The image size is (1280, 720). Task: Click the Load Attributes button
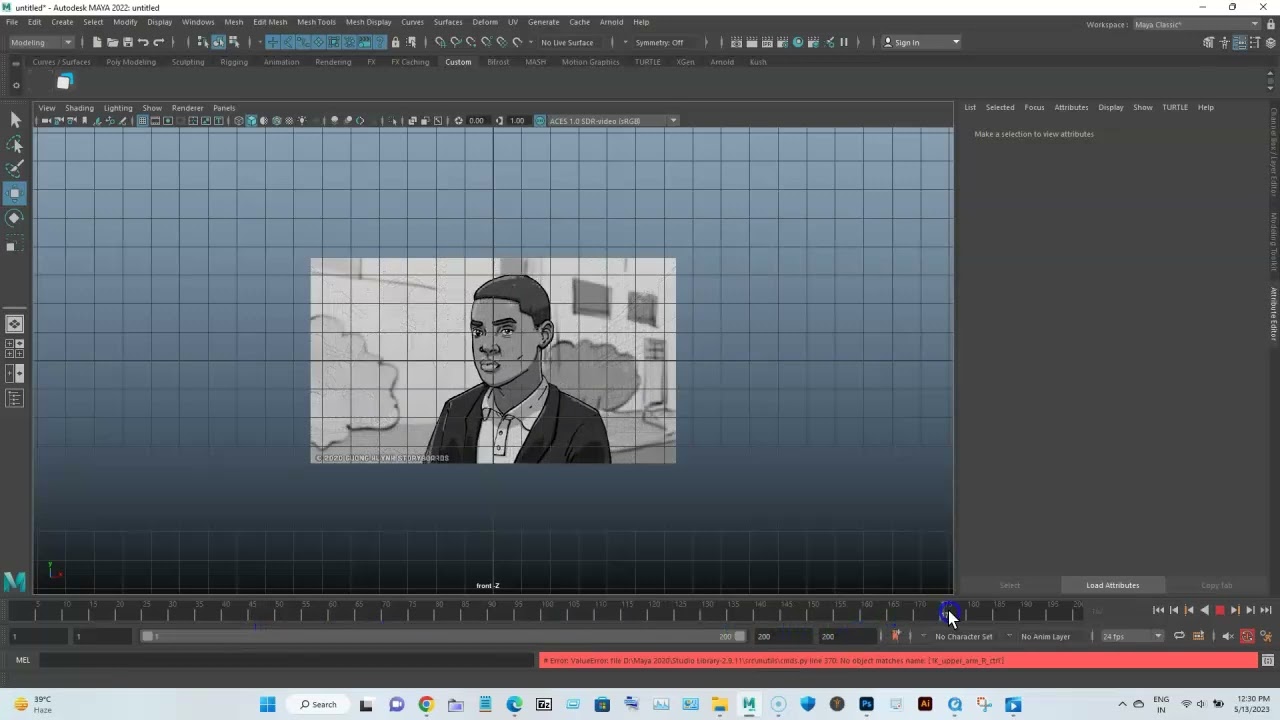point(1113,585)
